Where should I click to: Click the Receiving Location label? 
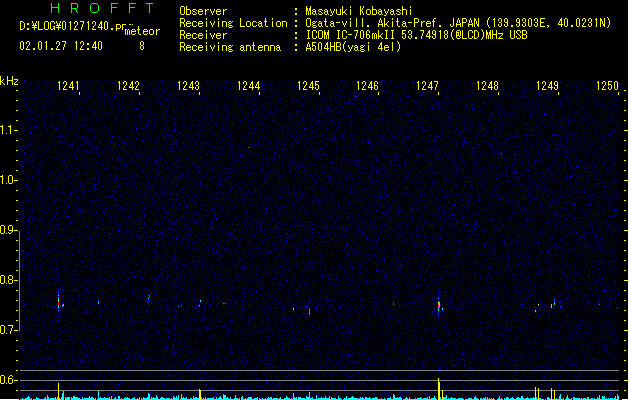click(233, 23)
